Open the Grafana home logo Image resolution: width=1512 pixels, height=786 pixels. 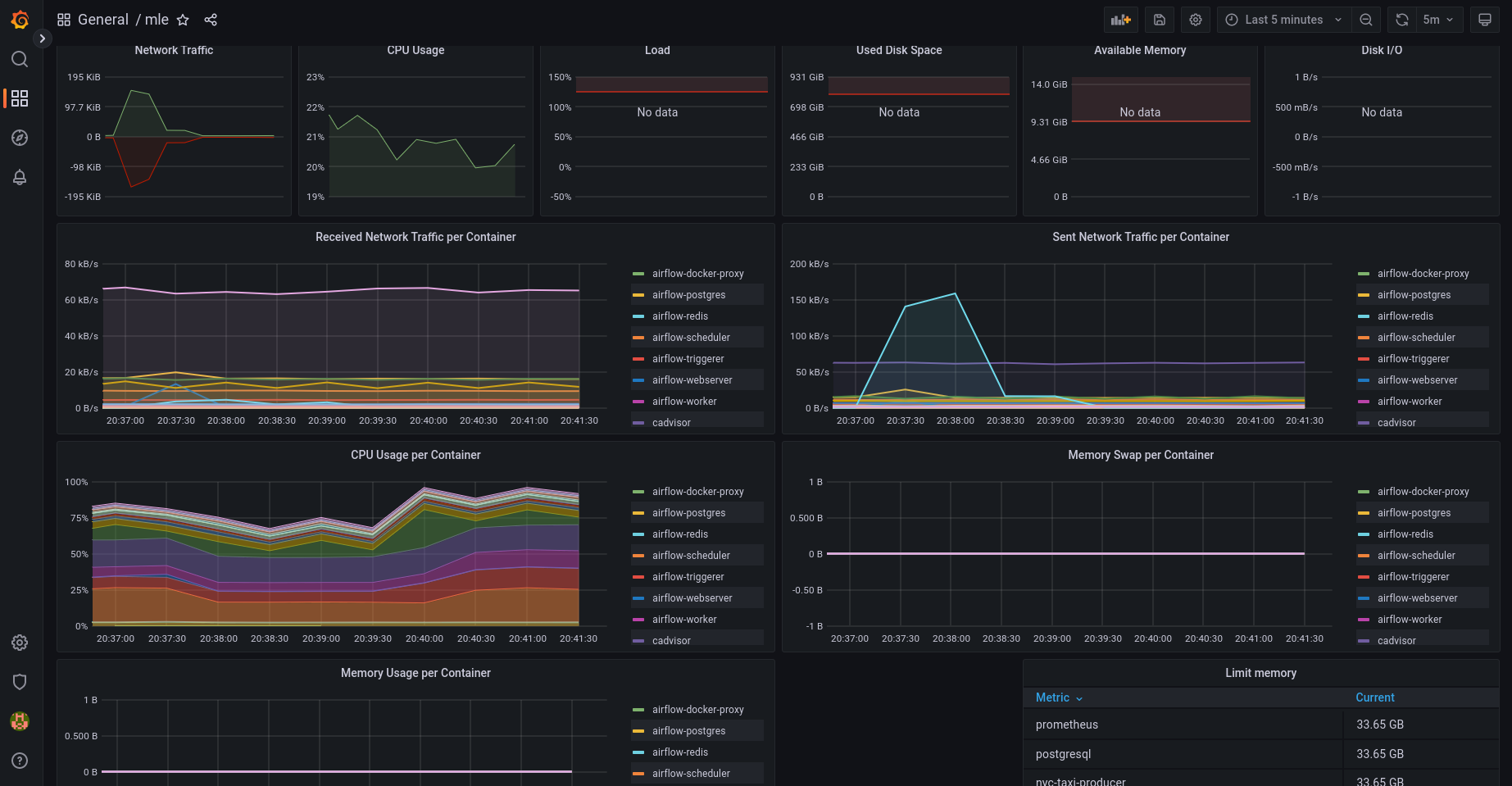pyautogui.click(x=20, y=20)
